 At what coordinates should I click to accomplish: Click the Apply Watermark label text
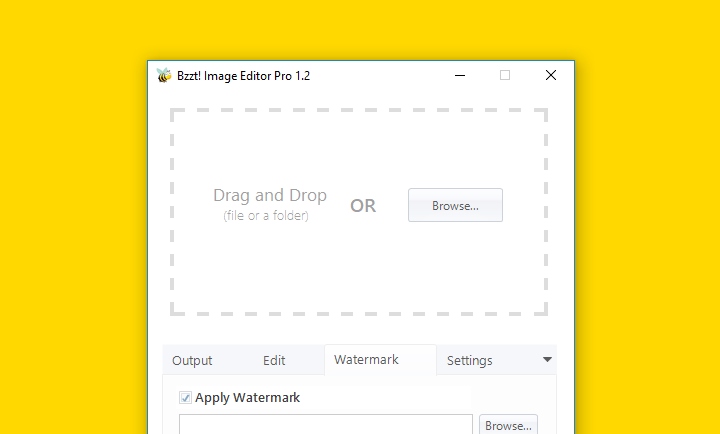(x=248, y=398)
